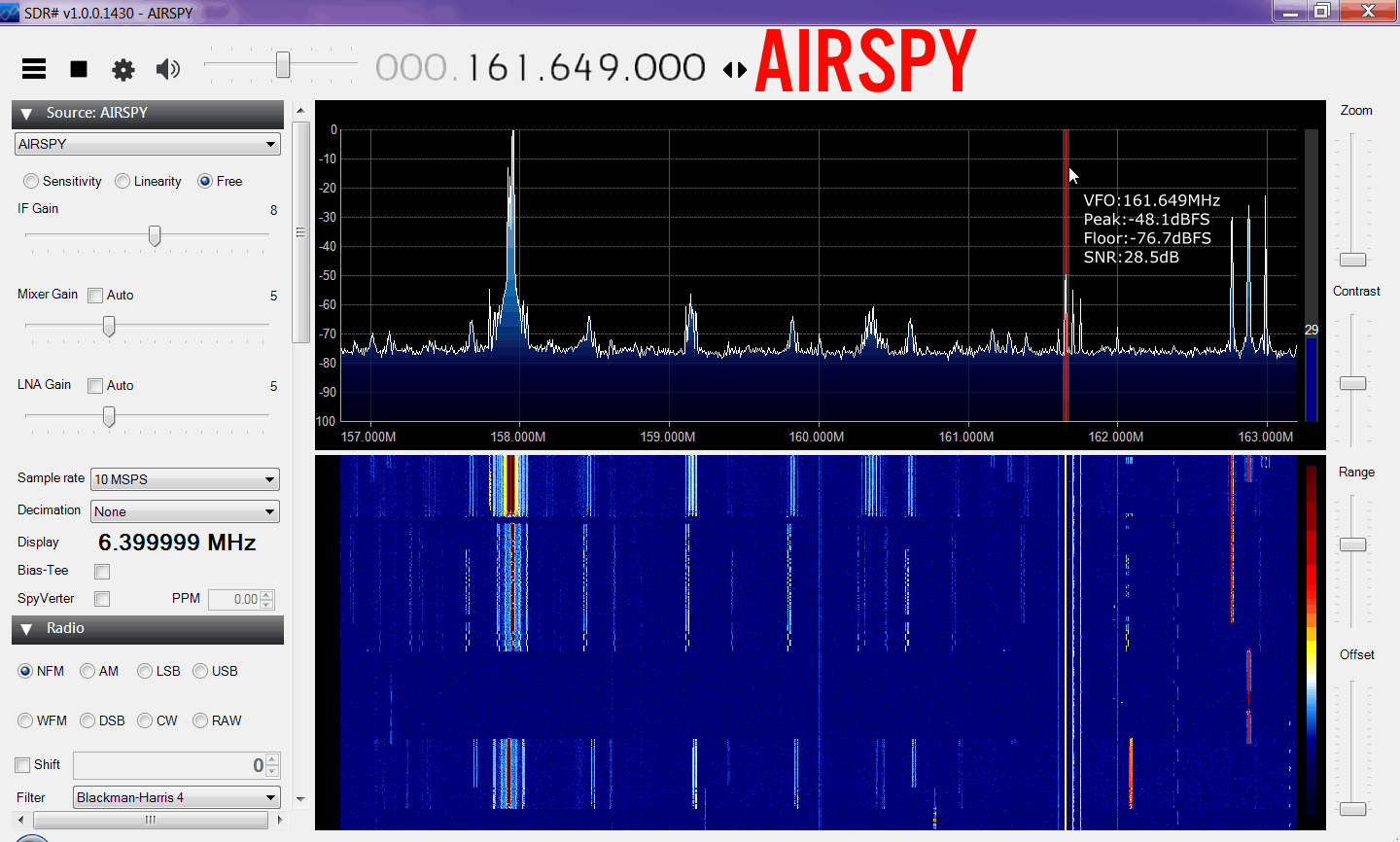Enable the Bias-Tee checkbox
This screenshot has height=842, width=1400.
click(x=102, y=572)
